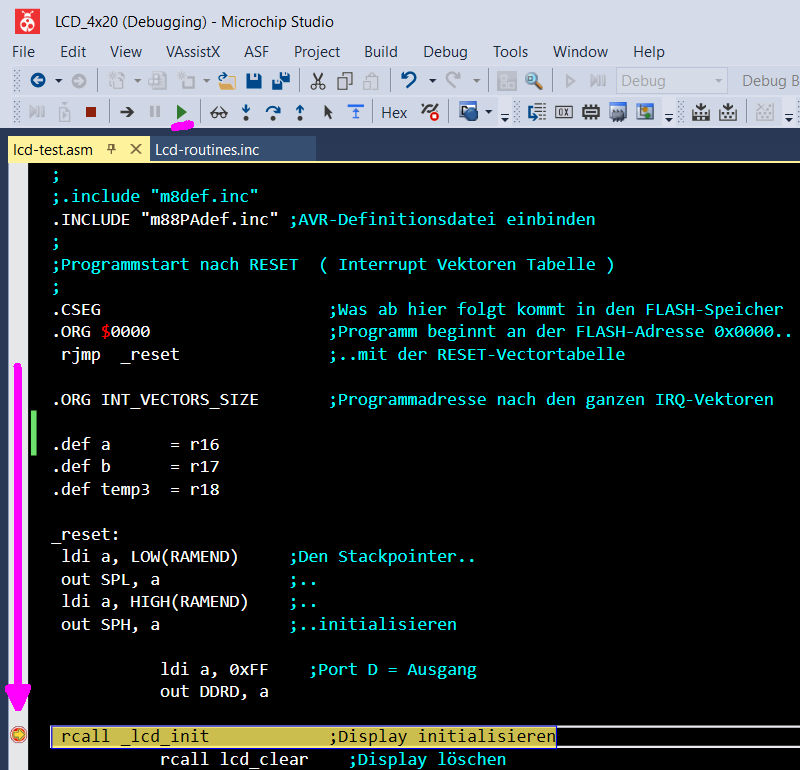Undo the last action
The width and height of the screenshot is (800, 770).
pos(409,81)
